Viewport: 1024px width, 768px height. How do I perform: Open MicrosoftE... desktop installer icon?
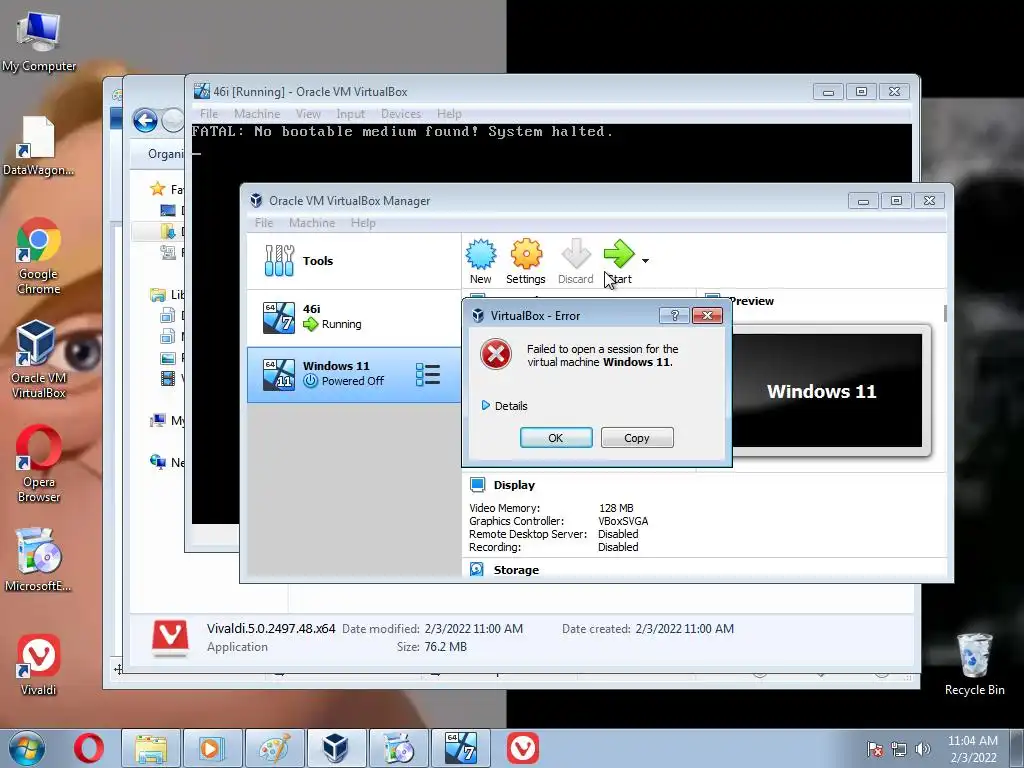39,560
